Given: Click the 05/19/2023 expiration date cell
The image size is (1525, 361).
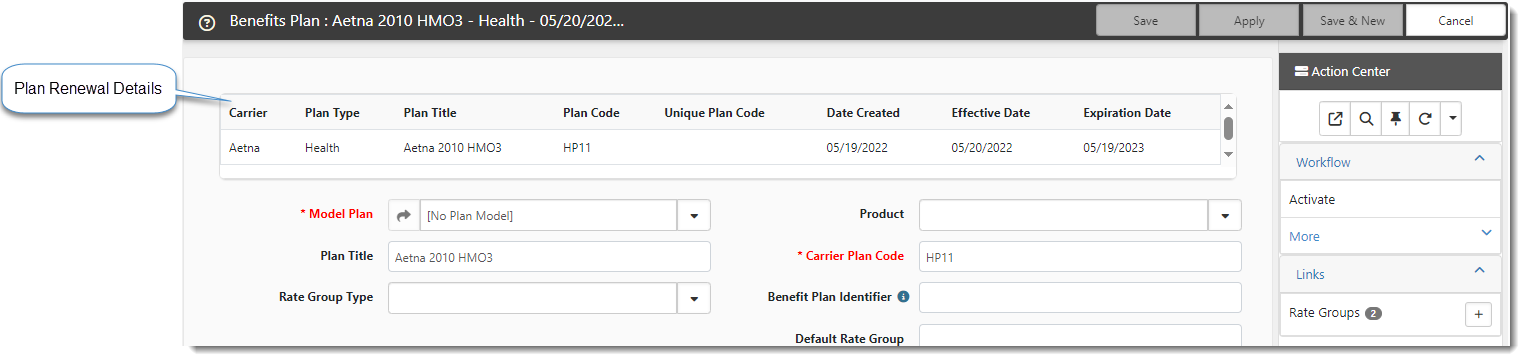Looking at the screenshot, I should 1114,148.
